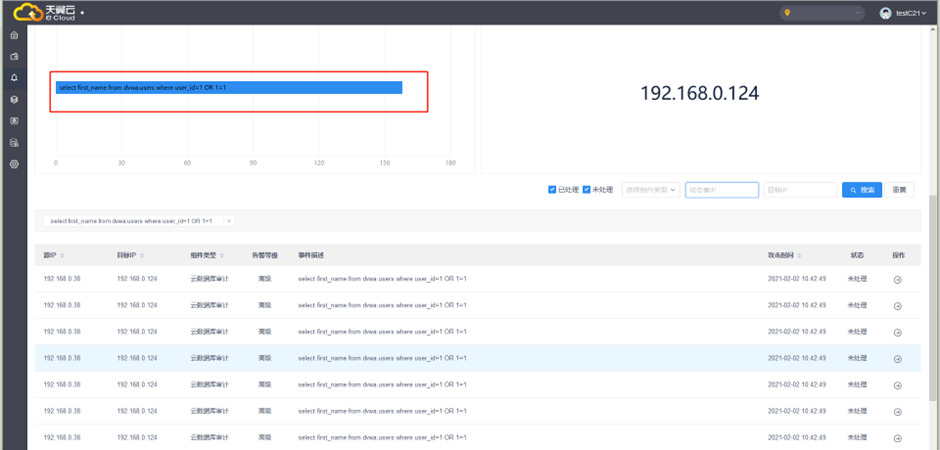Focus the 攻击者IP input field
The image size is (940, 450).
click(x=721, y=190)
